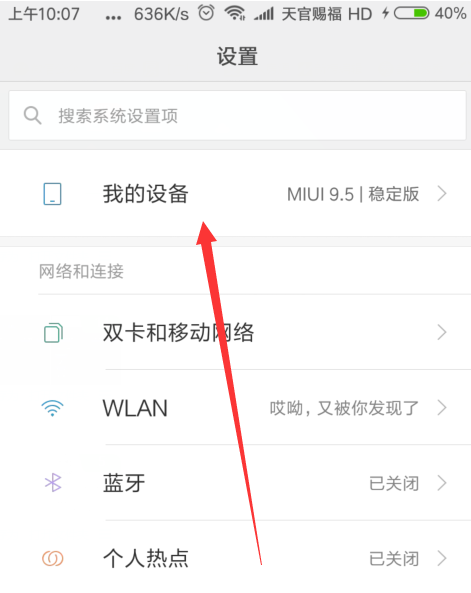This screenshot has height=593, width=471.
Task: Tap the alarm clock status icon
Action: pyautogui.click(x=206, y=13)
